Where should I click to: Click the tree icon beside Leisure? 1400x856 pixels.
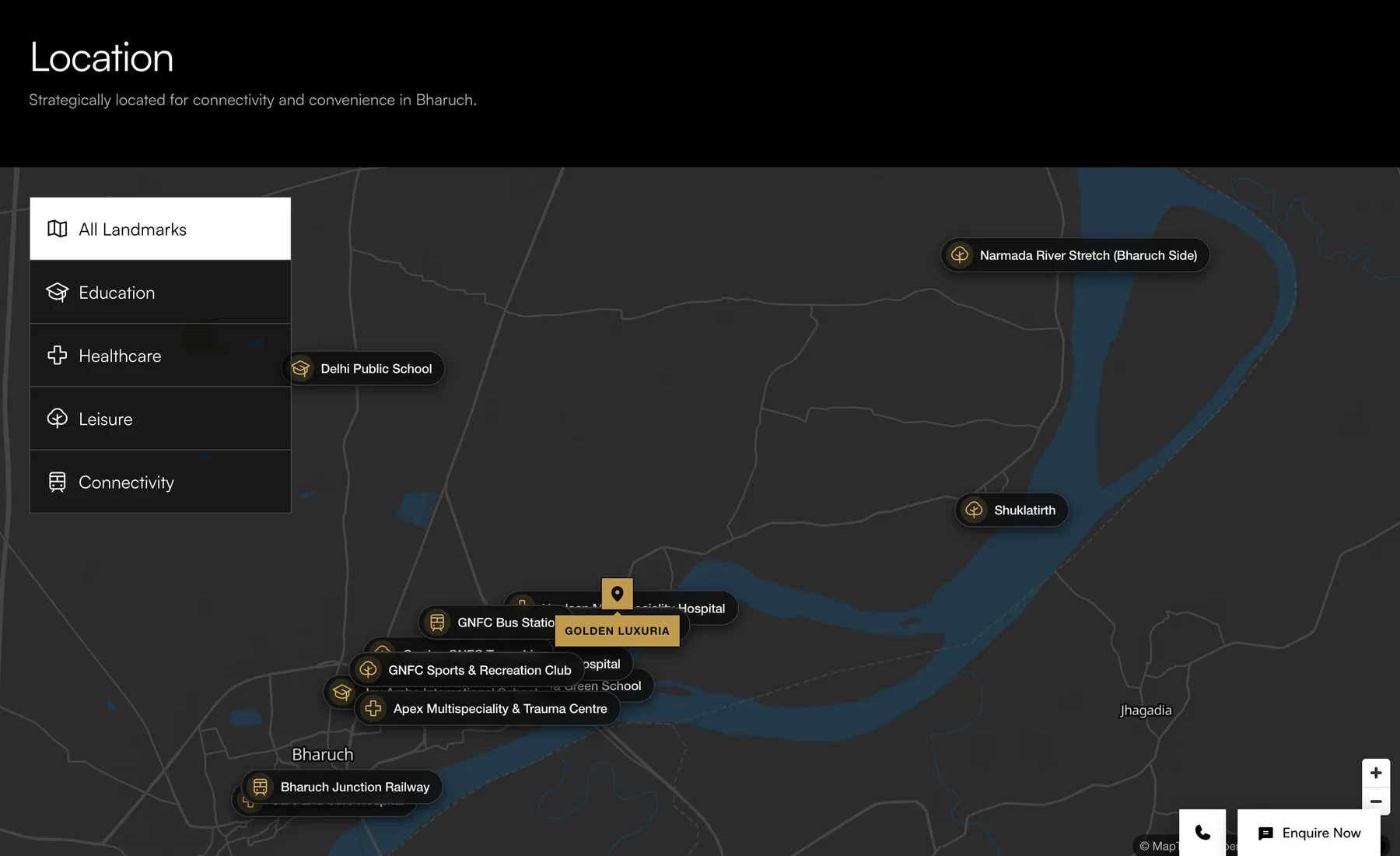[x=58, y=419]
